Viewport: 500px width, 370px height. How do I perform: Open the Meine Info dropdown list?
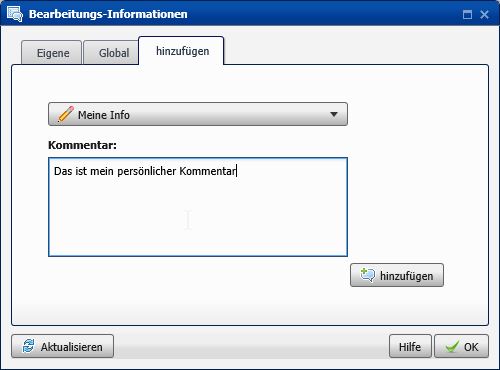point(198,114)
